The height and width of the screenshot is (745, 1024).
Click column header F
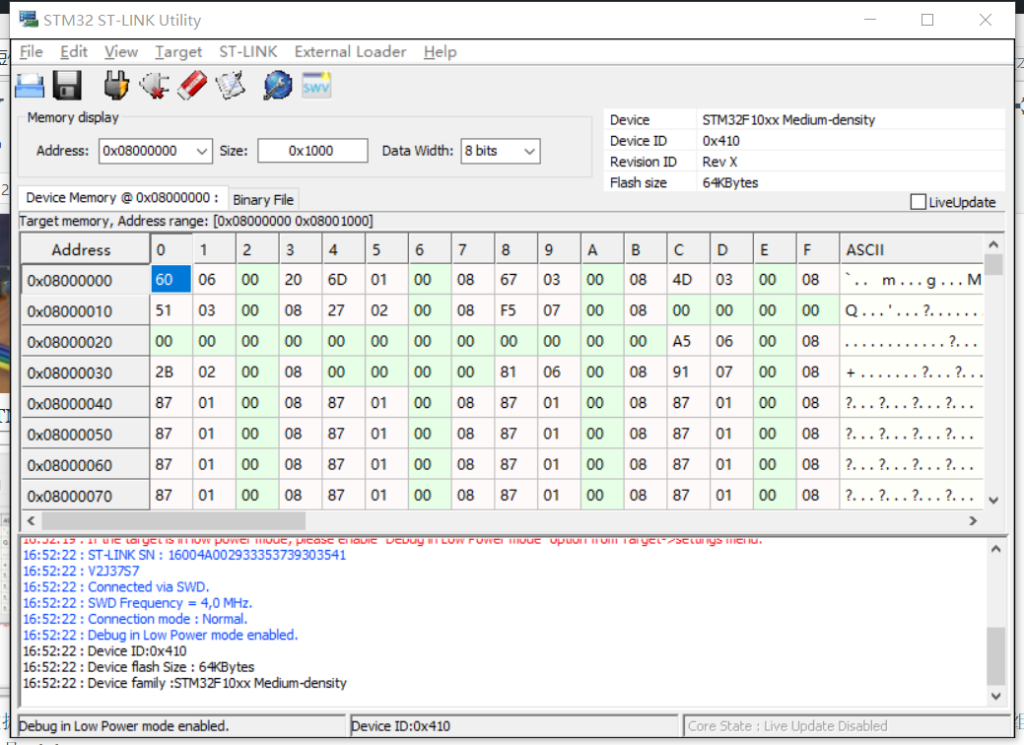818,249
